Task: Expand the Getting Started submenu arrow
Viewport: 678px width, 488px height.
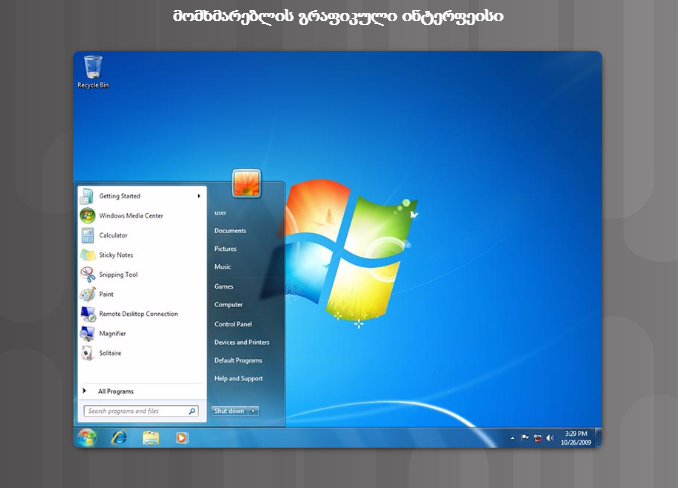Action: tap(199, 196)
